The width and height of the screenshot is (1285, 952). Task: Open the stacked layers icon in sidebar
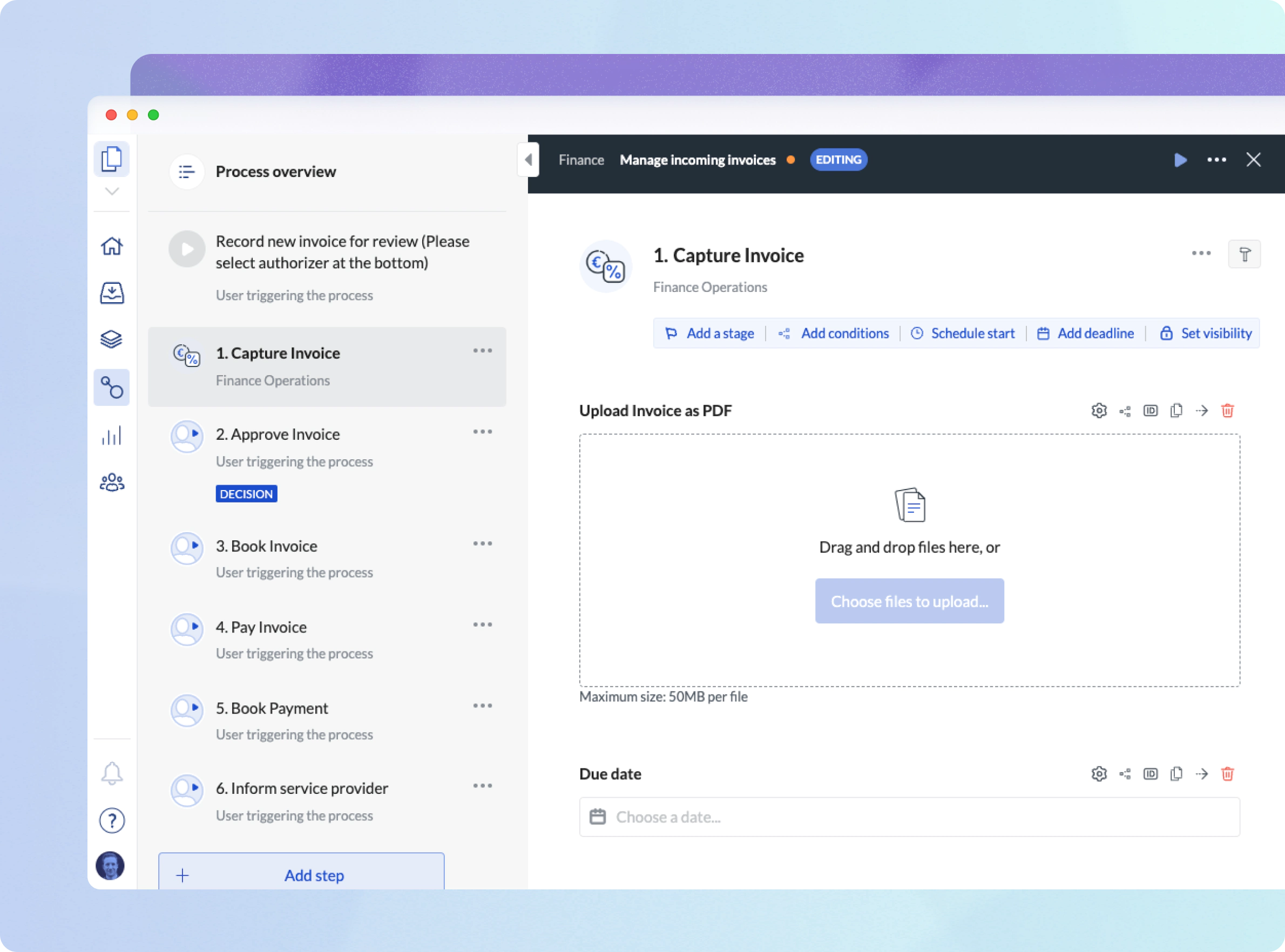click(x=111, y=339)
